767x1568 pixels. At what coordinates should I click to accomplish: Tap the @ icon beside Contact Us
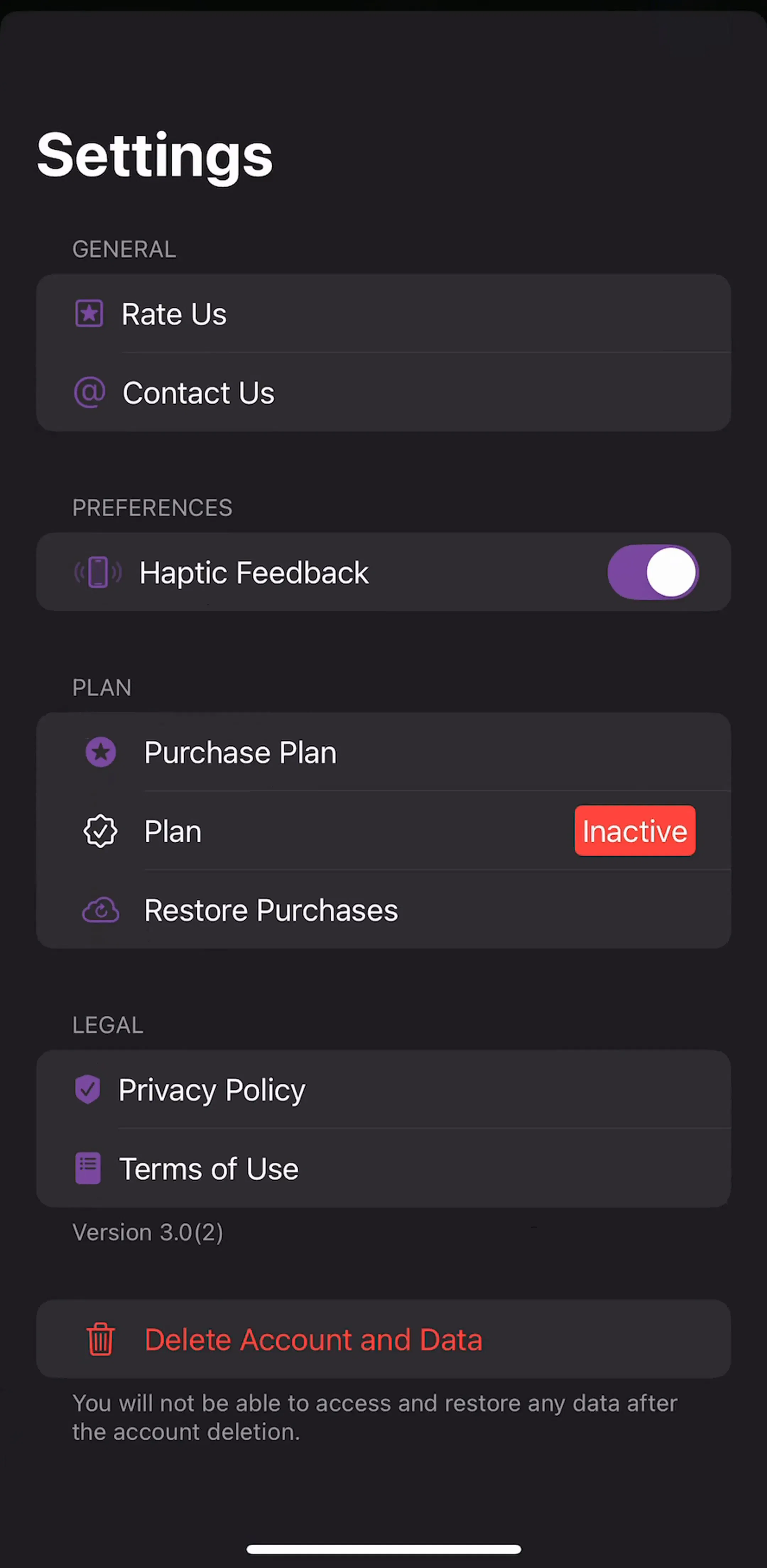coord(89,393)
